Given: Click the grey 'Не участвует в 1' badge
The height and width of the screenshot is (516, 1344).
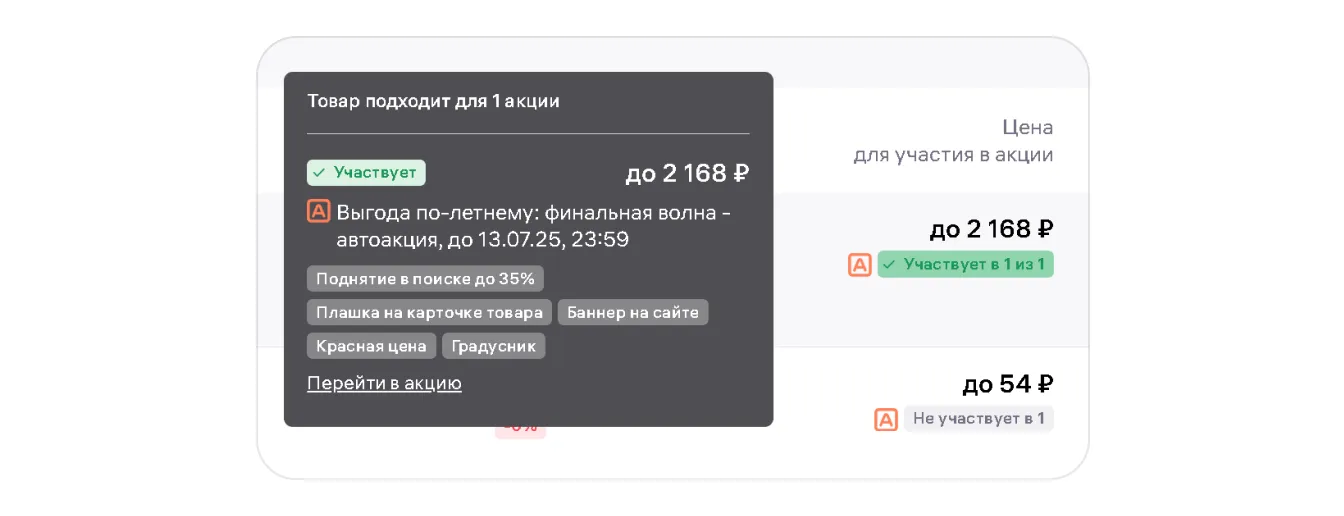Looking at the screenshot, I should [978, 419].
